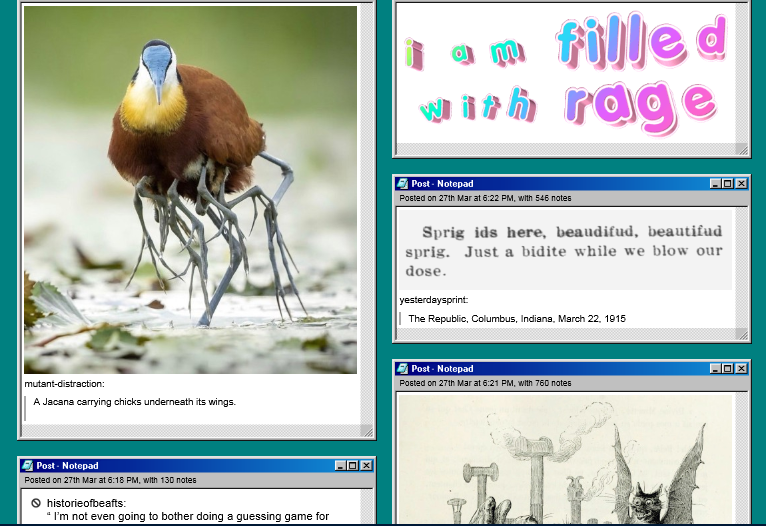
Task: Close the post with 130 notes
Action: (x=366, y=465)
